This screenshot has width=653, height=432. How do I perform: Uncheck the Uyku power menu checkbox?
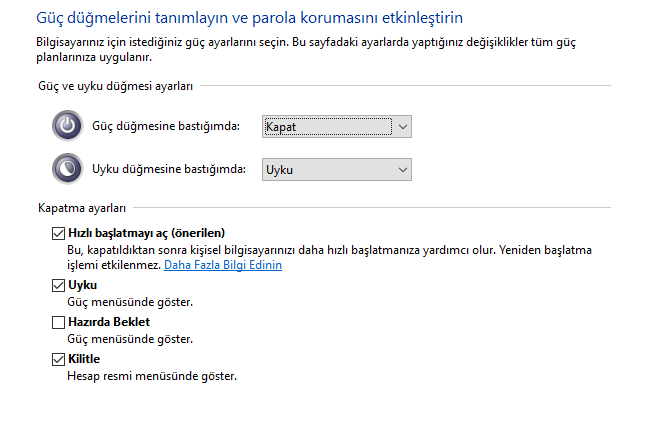tap(57, 286)
